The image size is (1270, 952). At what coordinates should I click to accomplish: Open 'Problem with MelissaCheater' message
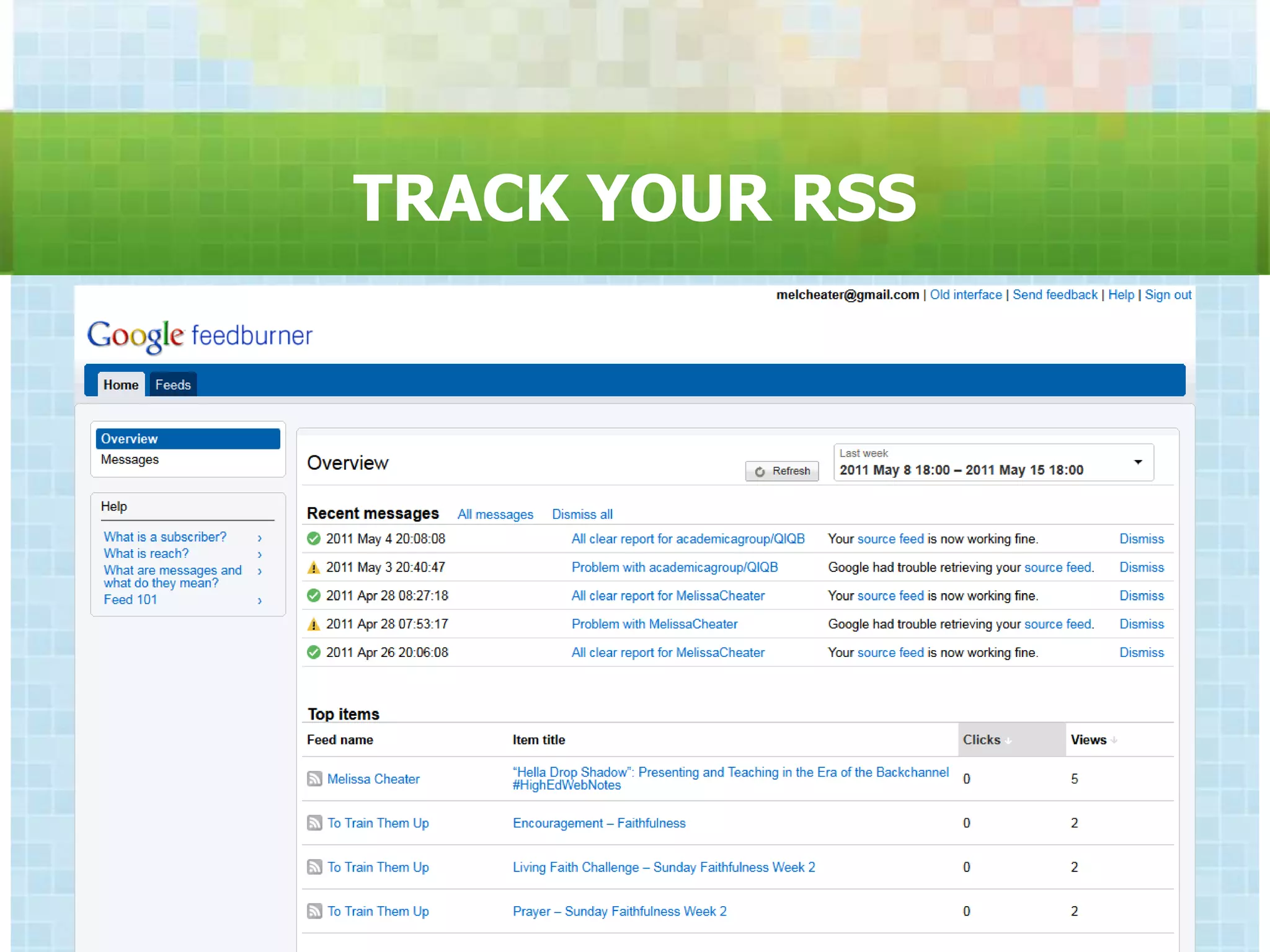654,624
